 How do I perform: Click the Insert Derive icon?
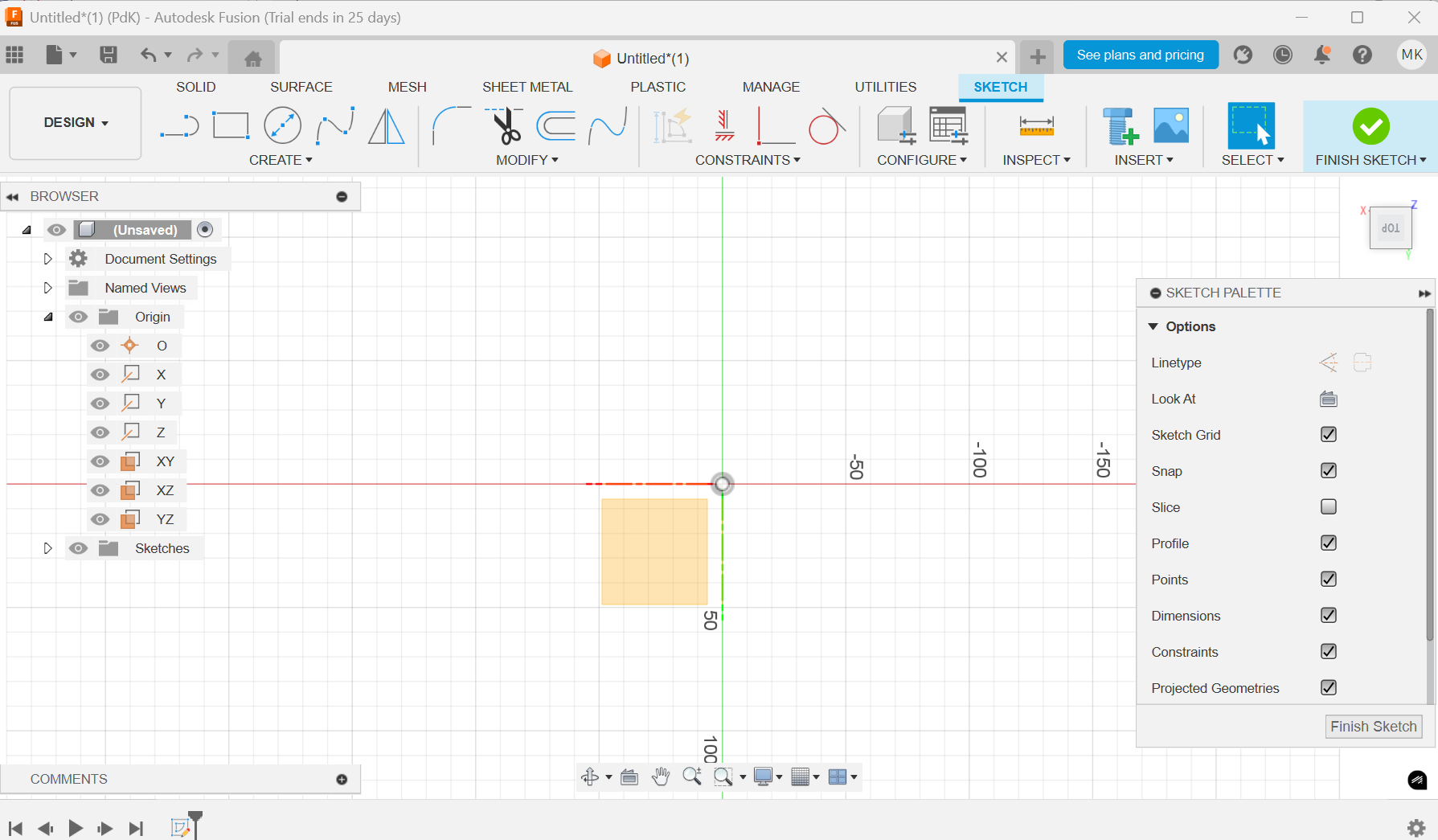1120,126
